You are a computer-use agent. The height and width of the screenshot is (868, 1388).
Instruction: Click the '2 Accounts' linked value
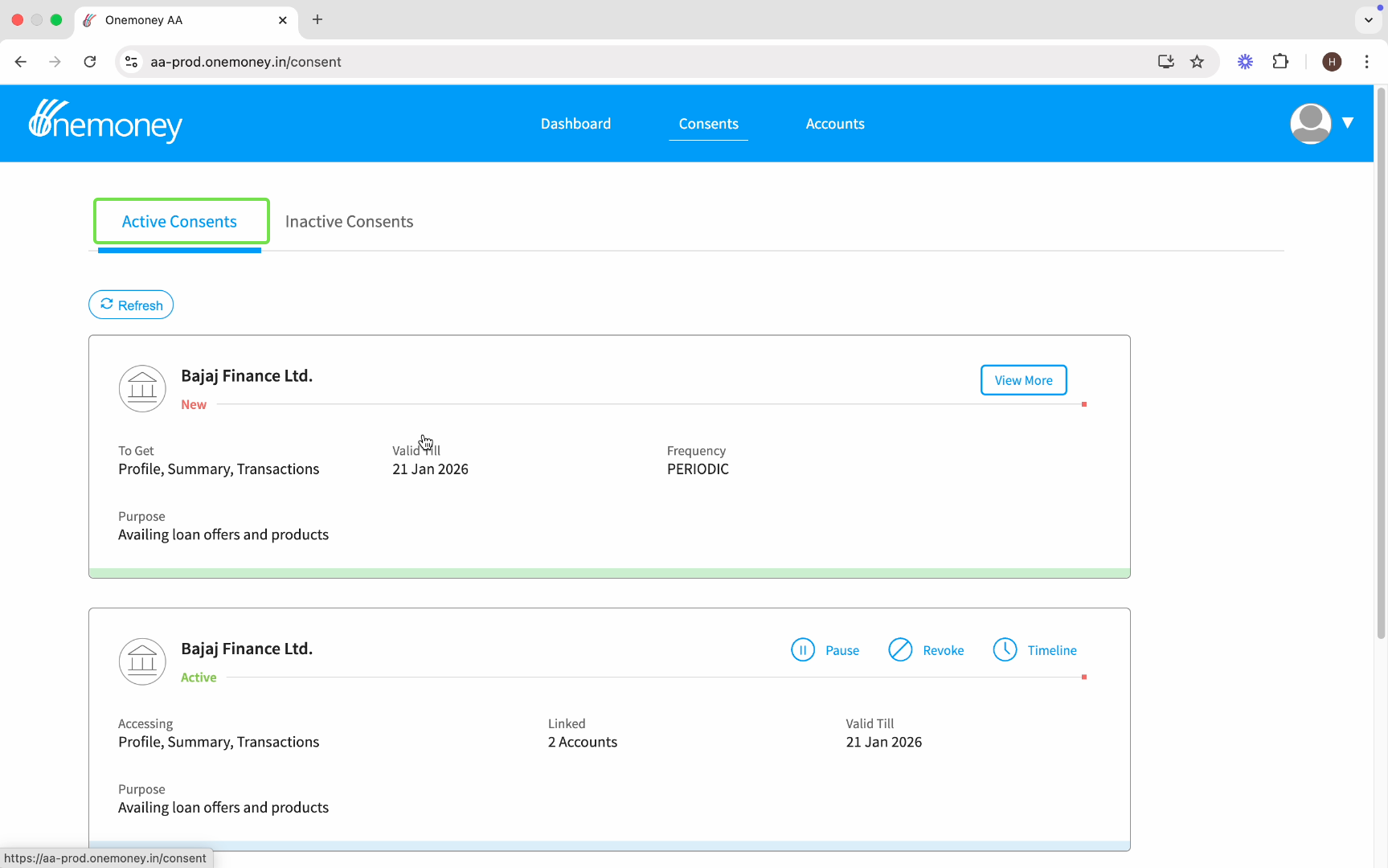pyautogui.click(x=583, y=742)
